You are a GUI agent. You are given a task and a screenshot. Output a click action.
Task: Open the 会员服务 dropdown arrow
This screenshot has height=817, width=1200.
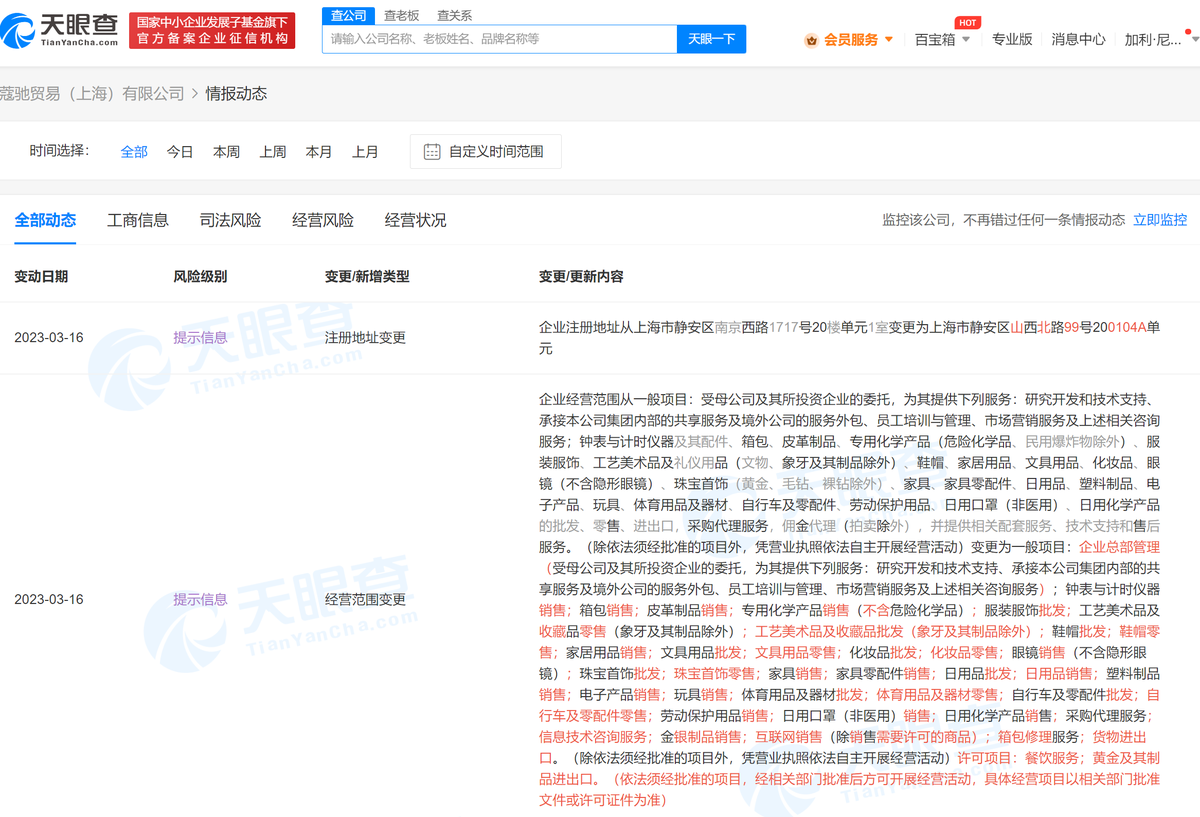tap(889, 40)
